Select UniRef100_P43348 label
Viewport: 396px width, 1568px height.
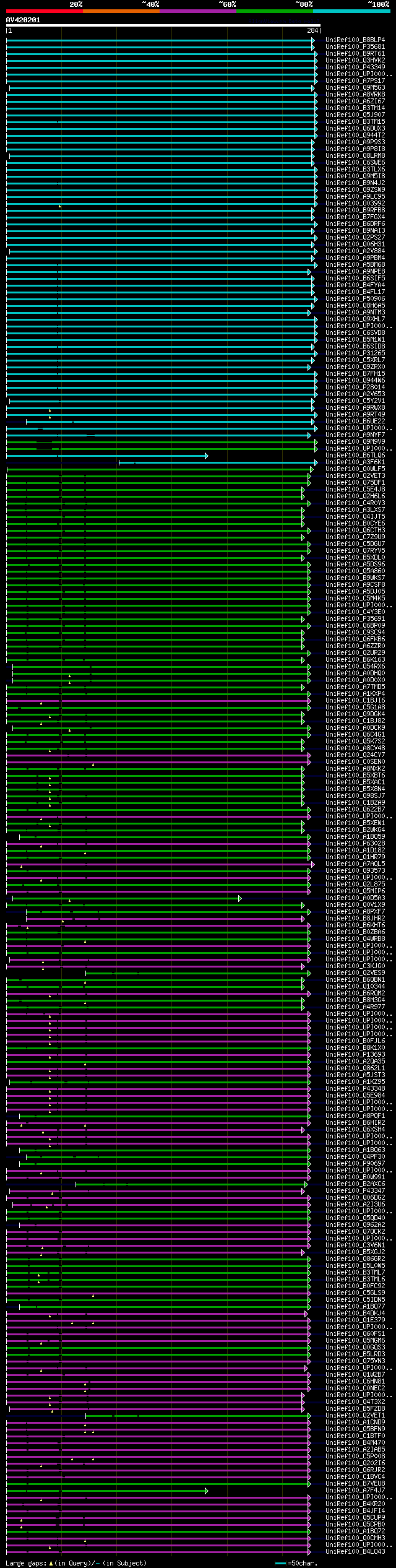coord(355,1088)
